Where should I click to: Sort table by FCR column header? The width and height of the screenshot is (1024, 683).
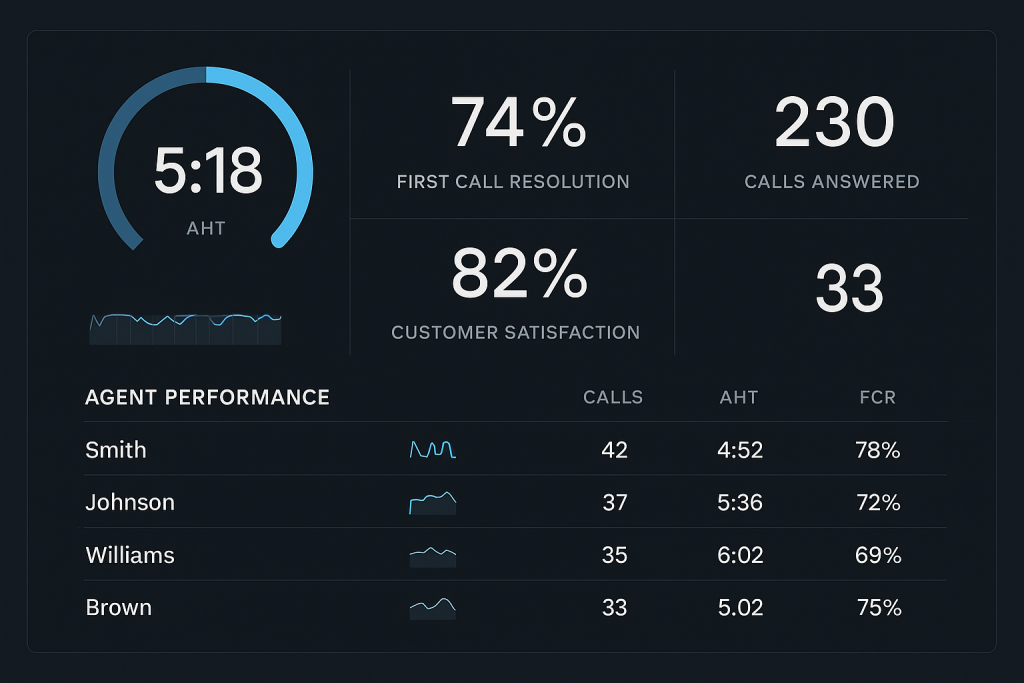click(x=877, y=397)
